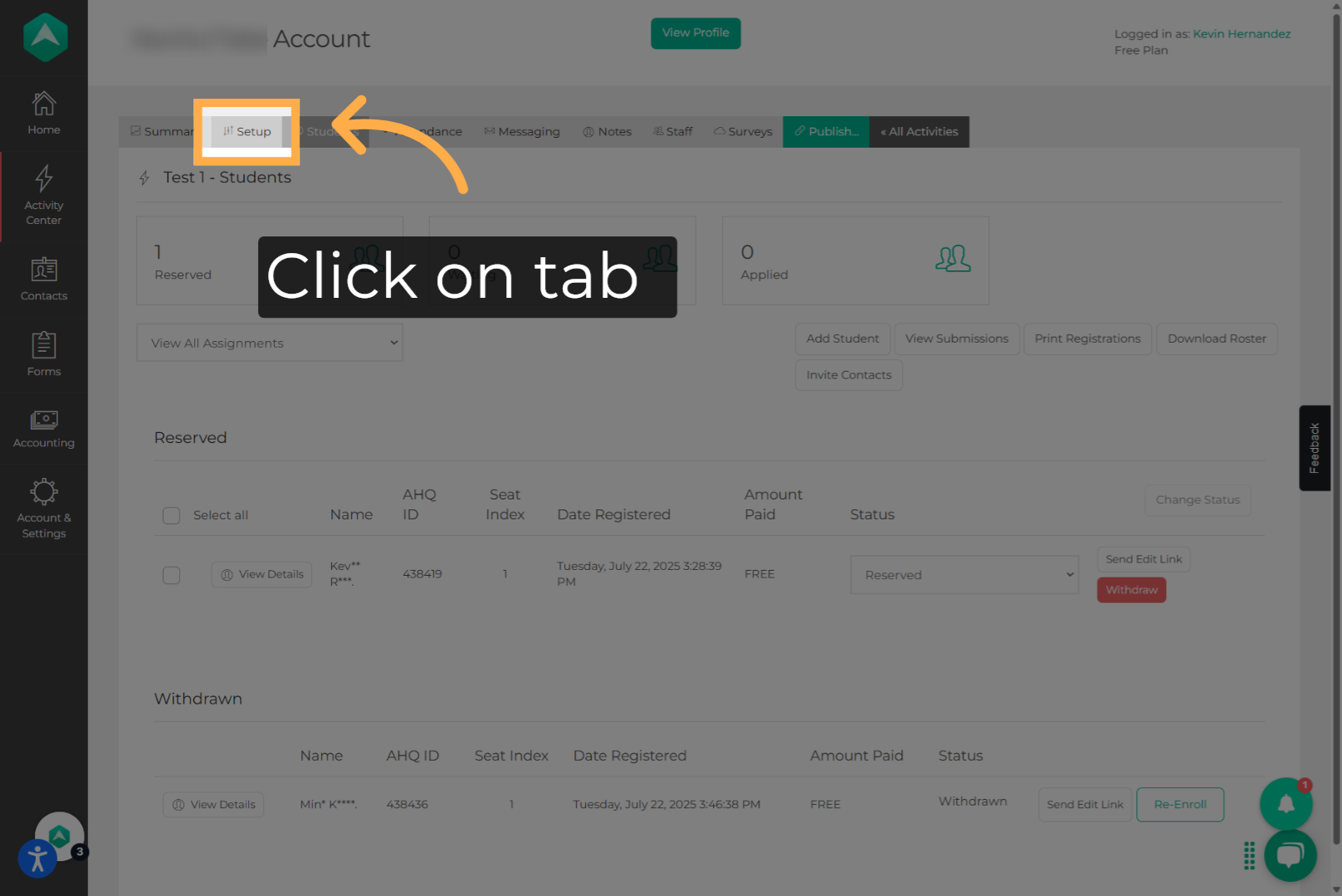Open Accounting from the sidebar
The height and width of the screenshot is (896, 1342).
(x=44, y=429)
